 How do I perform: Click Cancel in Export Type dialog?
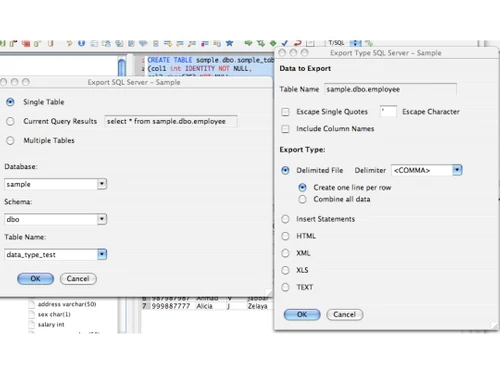pos(344,315)
